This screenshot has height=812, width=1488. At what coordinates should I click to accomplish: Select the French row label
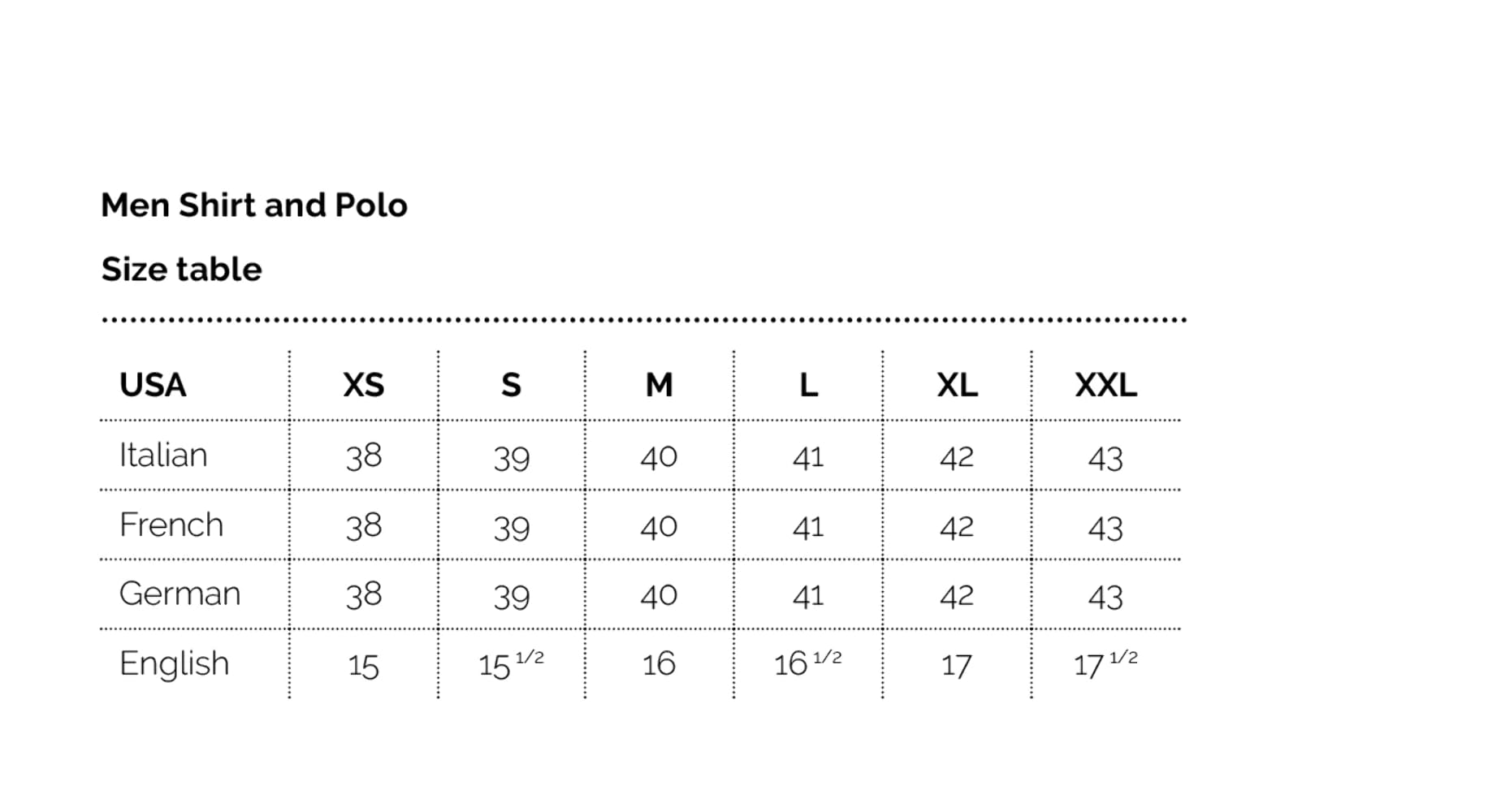coord(171,525)
